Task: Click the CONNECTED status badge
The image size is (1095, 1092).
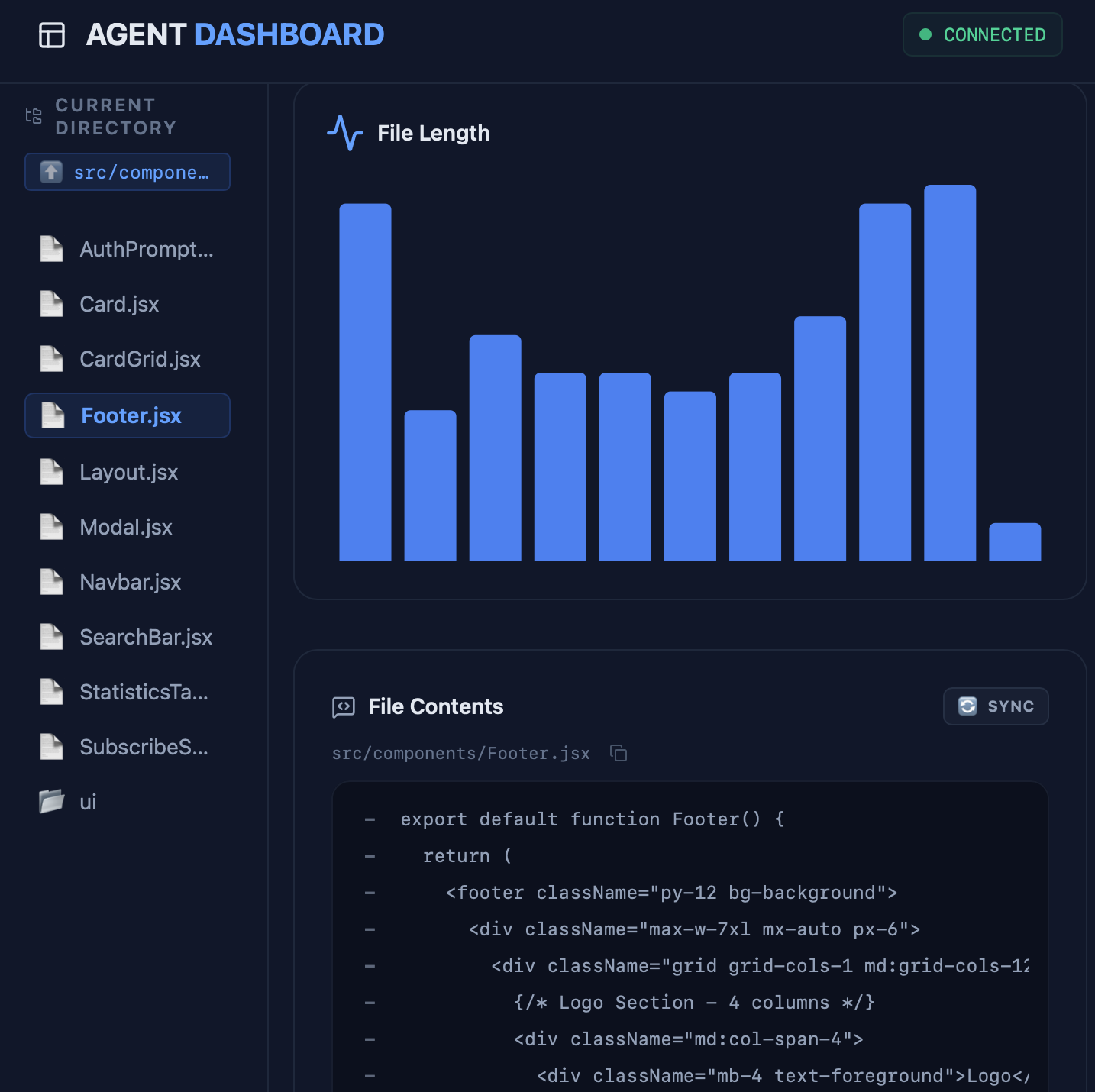Action: tap(982, 34)
